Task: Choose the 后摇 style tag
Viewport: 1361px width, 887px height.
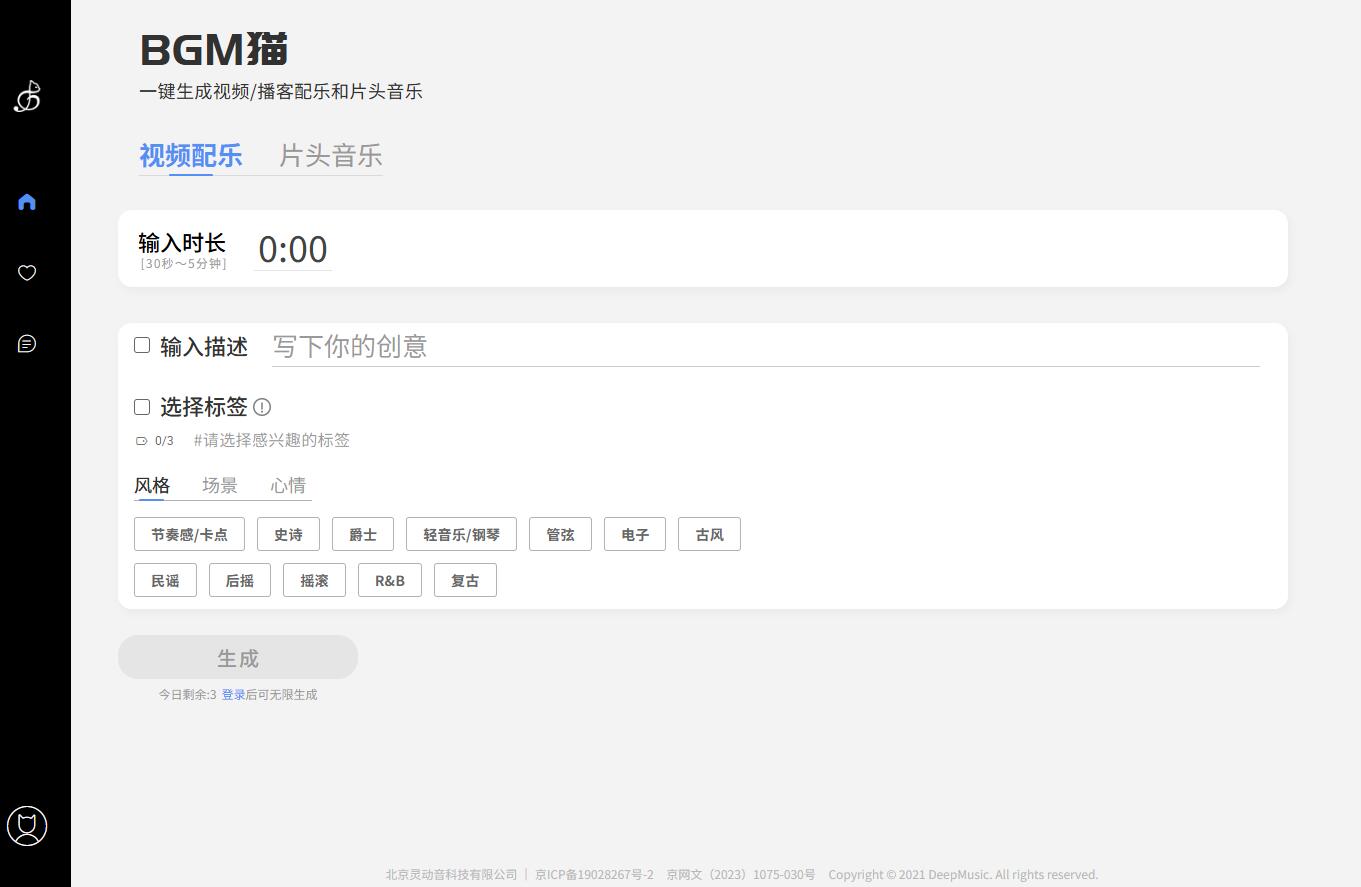Action: point(240,580)
